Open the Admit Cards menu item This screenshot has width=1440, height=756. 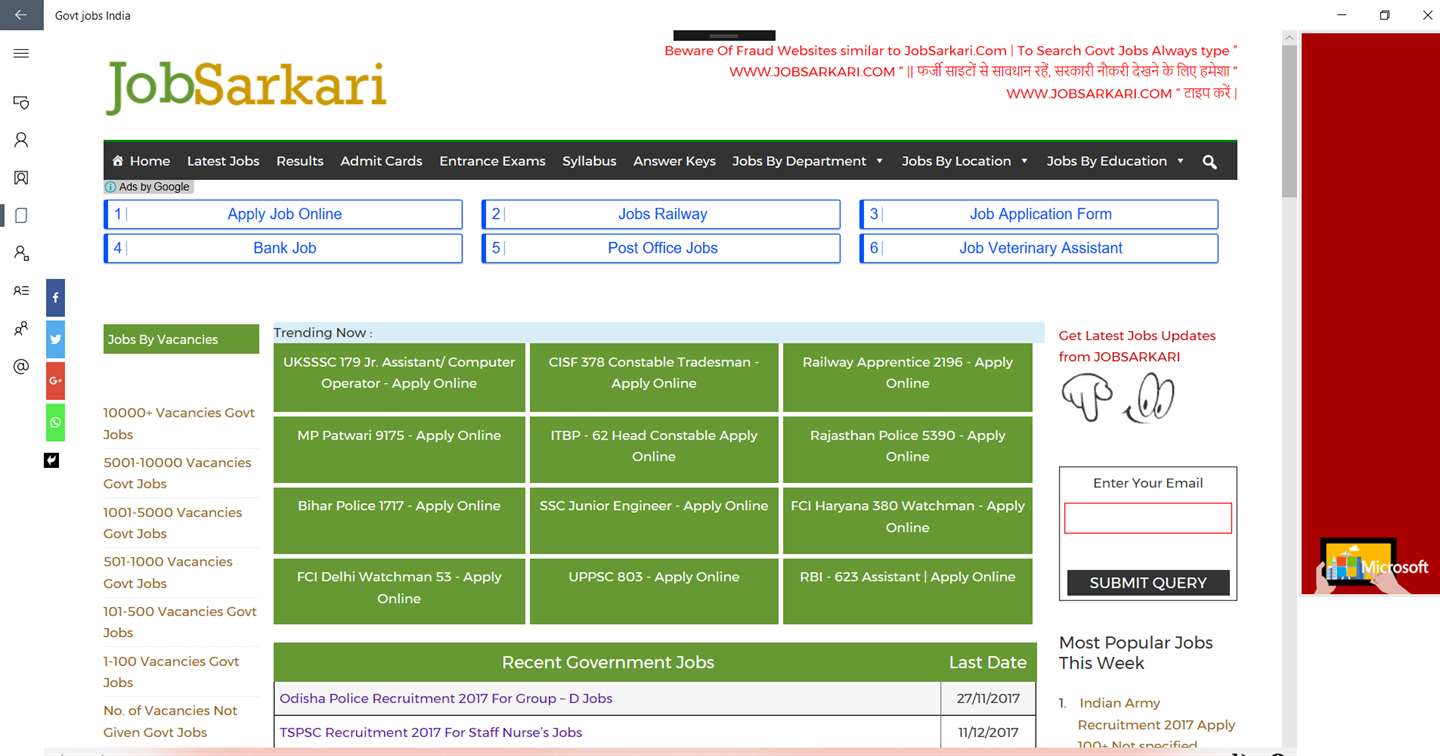coord(381,161)
